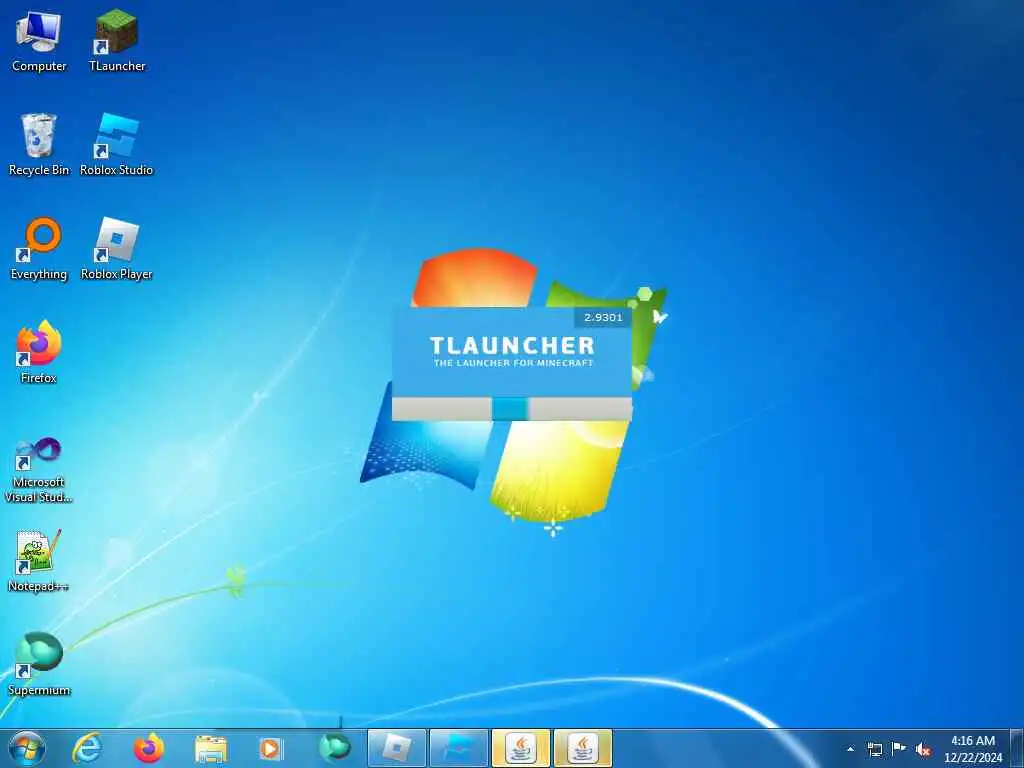Select the Firefox desktop shortcut
Screen dimensions: 1024x768
click(39, 353)
